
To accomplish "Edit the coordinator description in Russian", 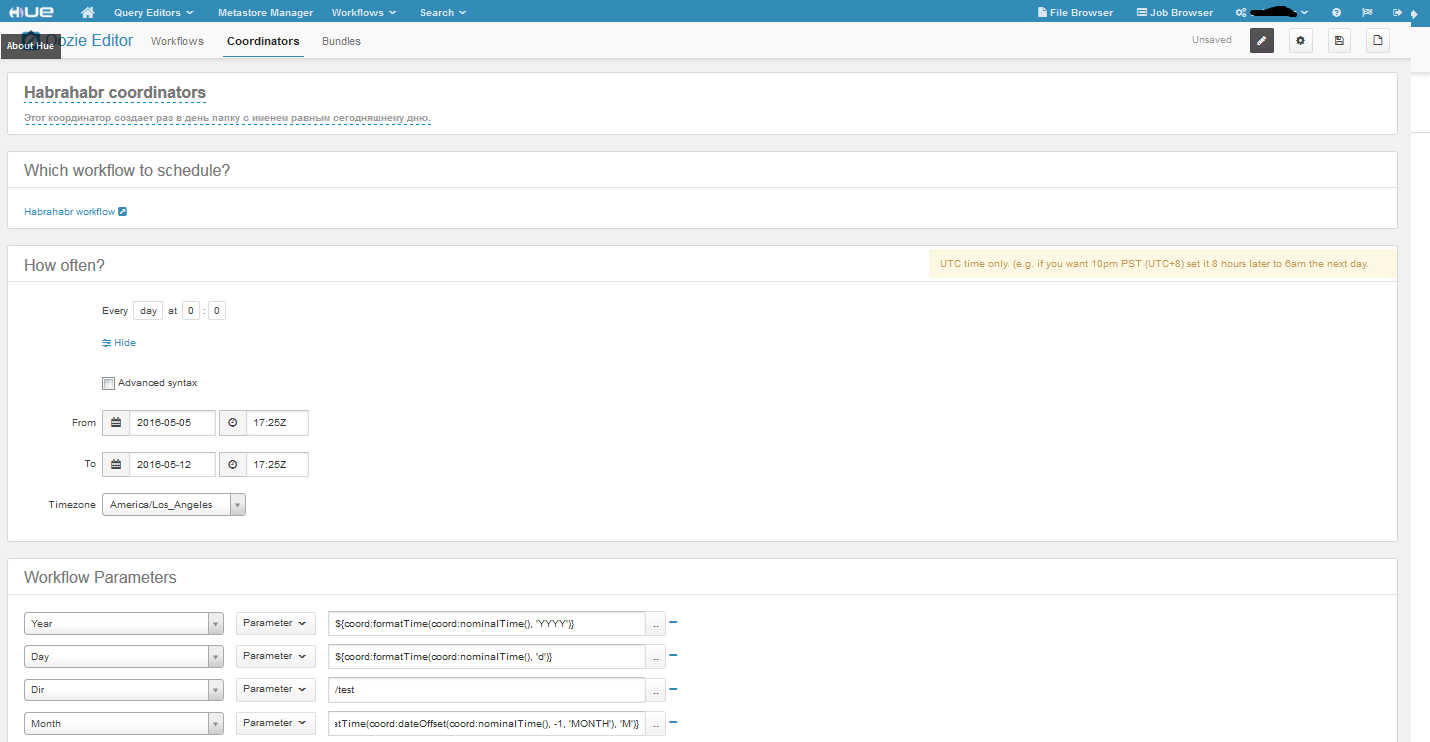I will 227,118.
